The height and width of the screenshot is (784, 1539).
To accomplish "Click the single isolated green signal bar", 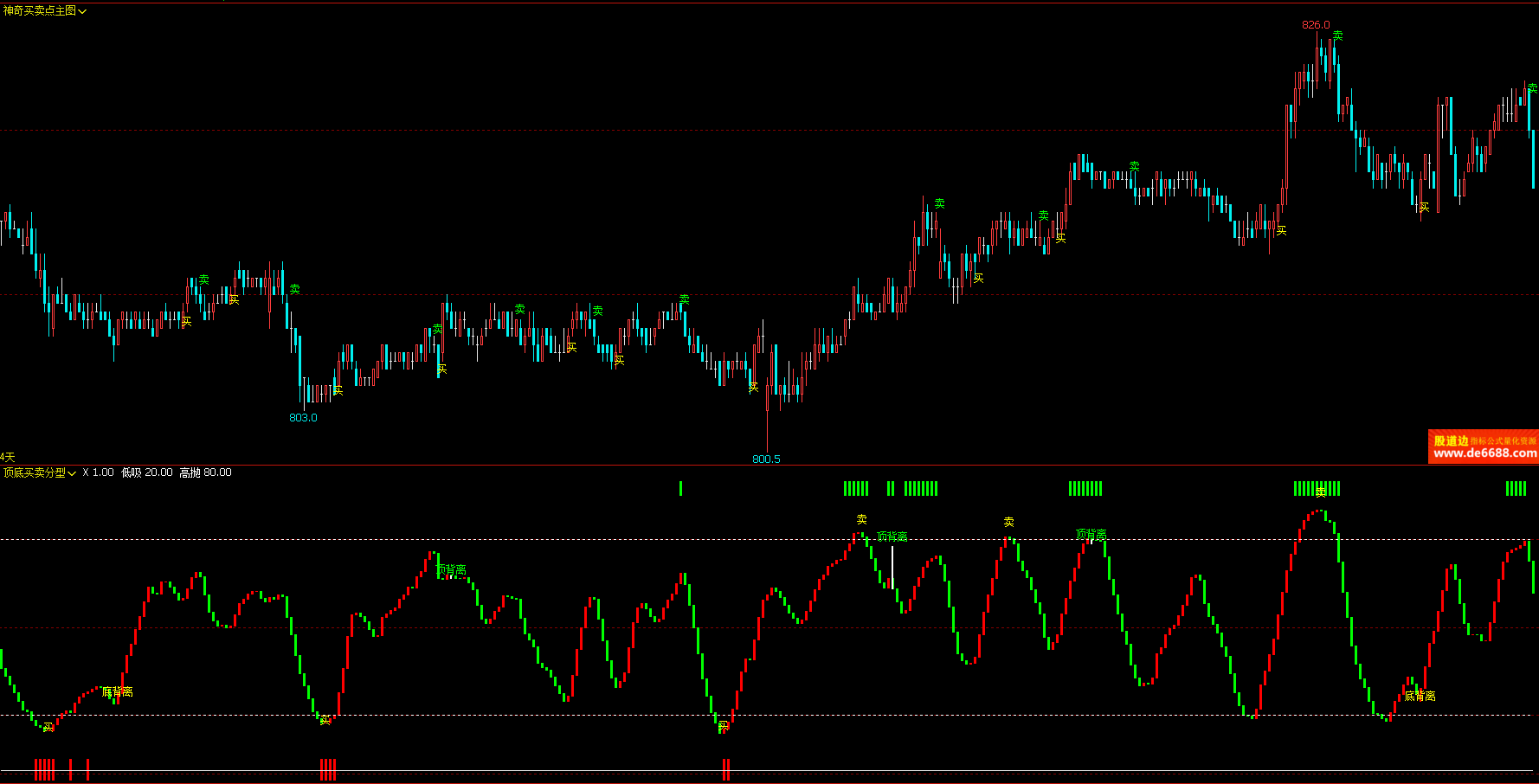I will pos(680,489).
